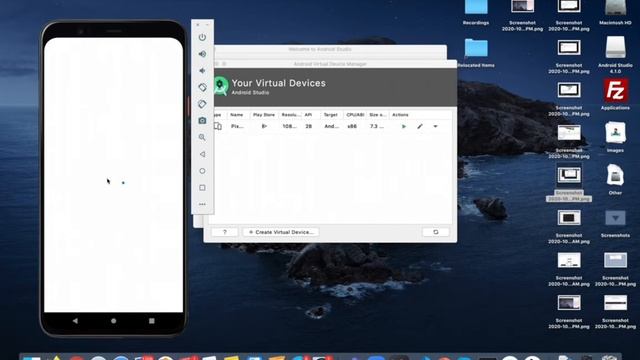
Task: Open Pixel AVD actions dropdown arrow
Action: click(436, 127)
